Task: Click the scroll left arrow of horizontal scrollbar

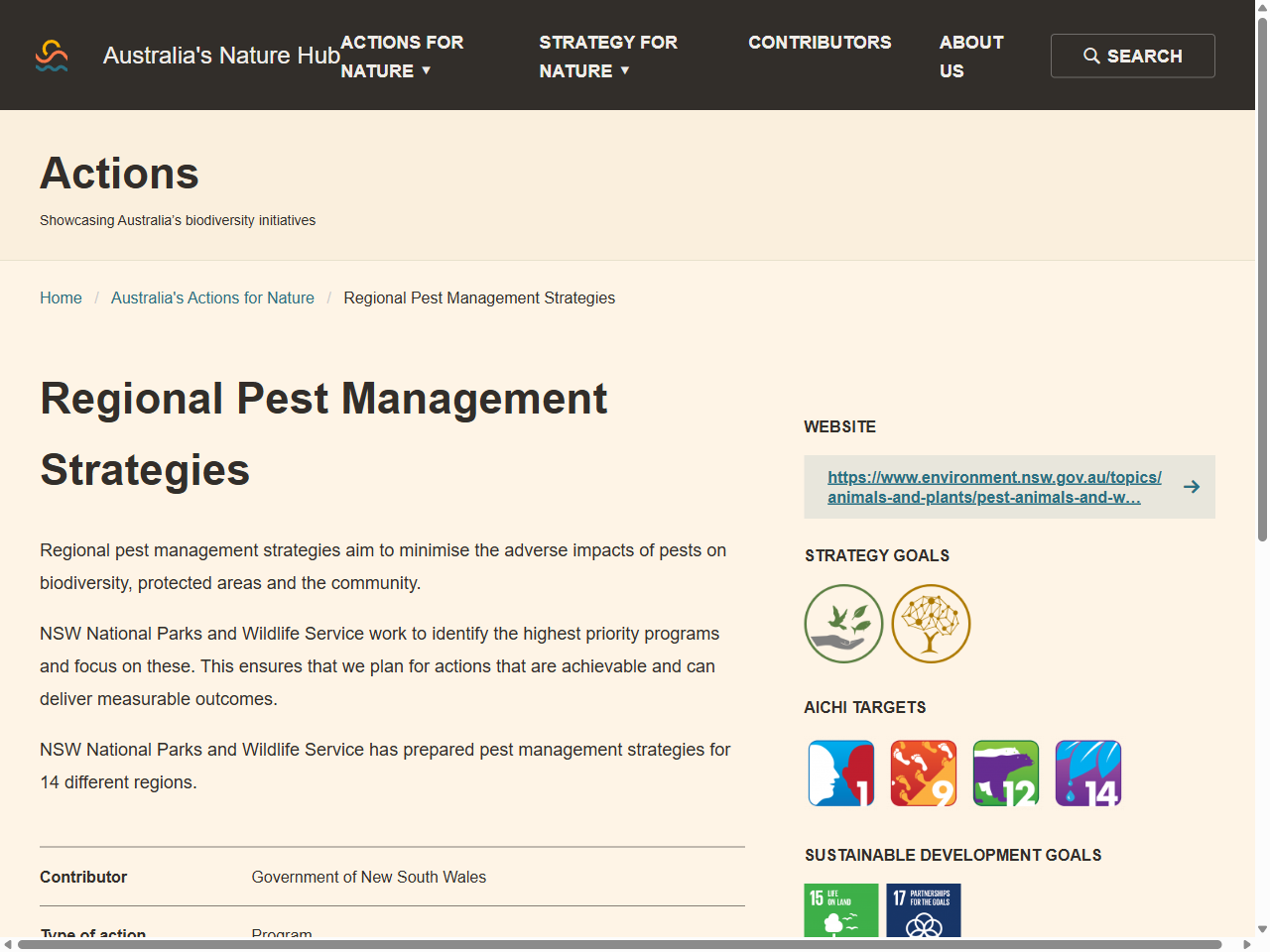Action: pos(8,945)
